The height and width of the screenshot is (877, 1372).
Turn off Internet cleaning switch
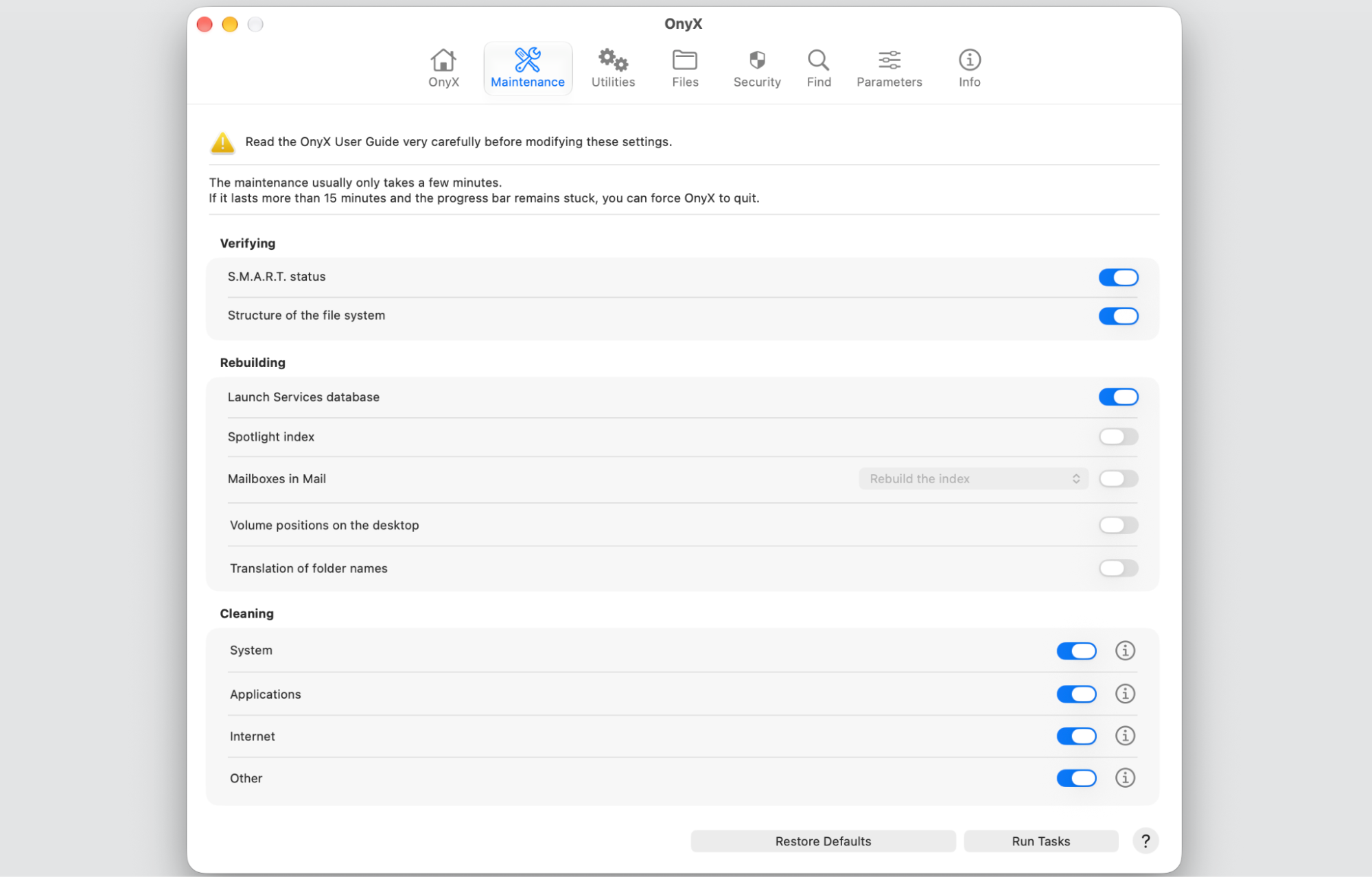coord(1076,736)
